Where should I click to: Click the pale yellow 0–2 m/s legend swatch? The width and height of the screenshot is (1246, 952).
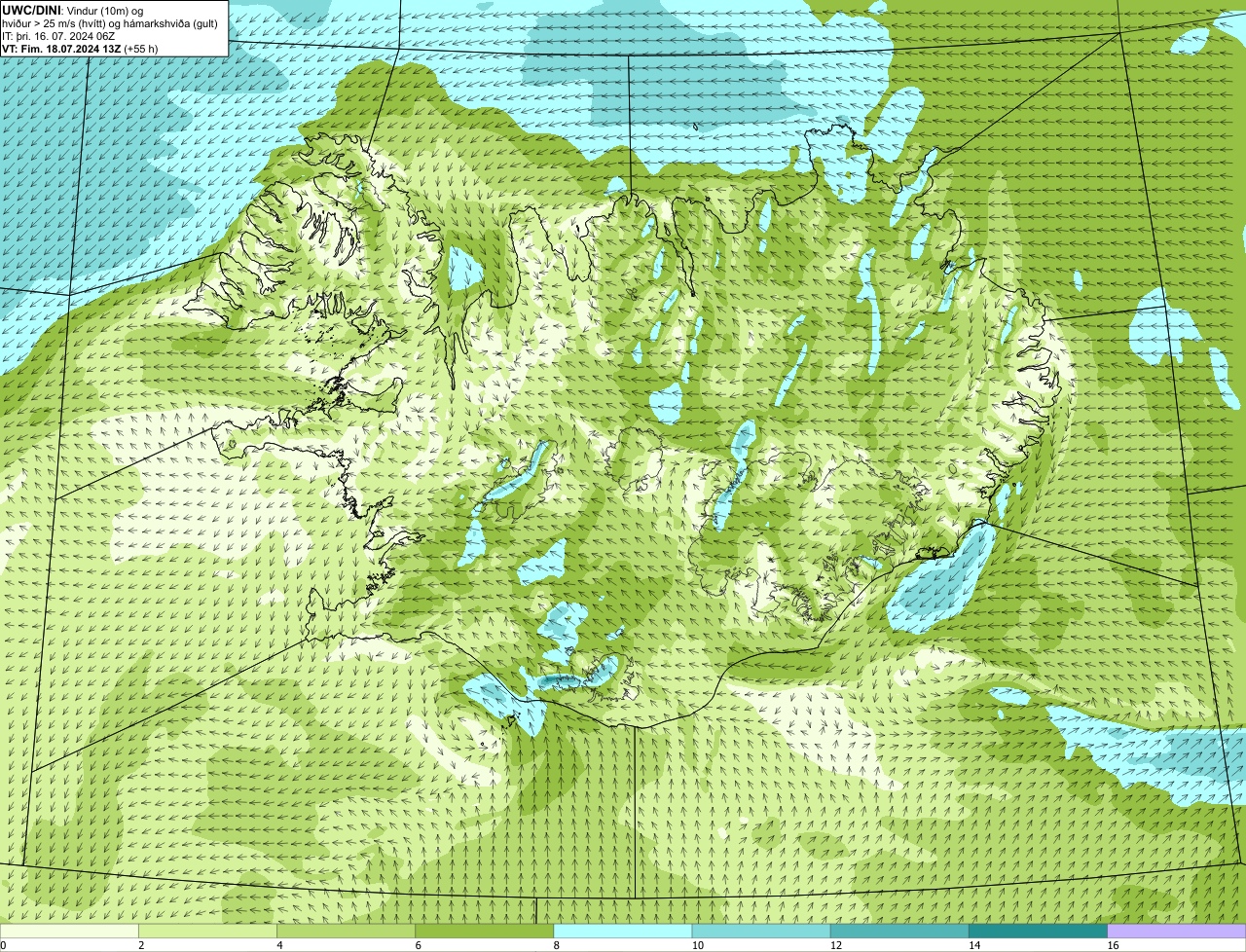(x=69, y=931)
